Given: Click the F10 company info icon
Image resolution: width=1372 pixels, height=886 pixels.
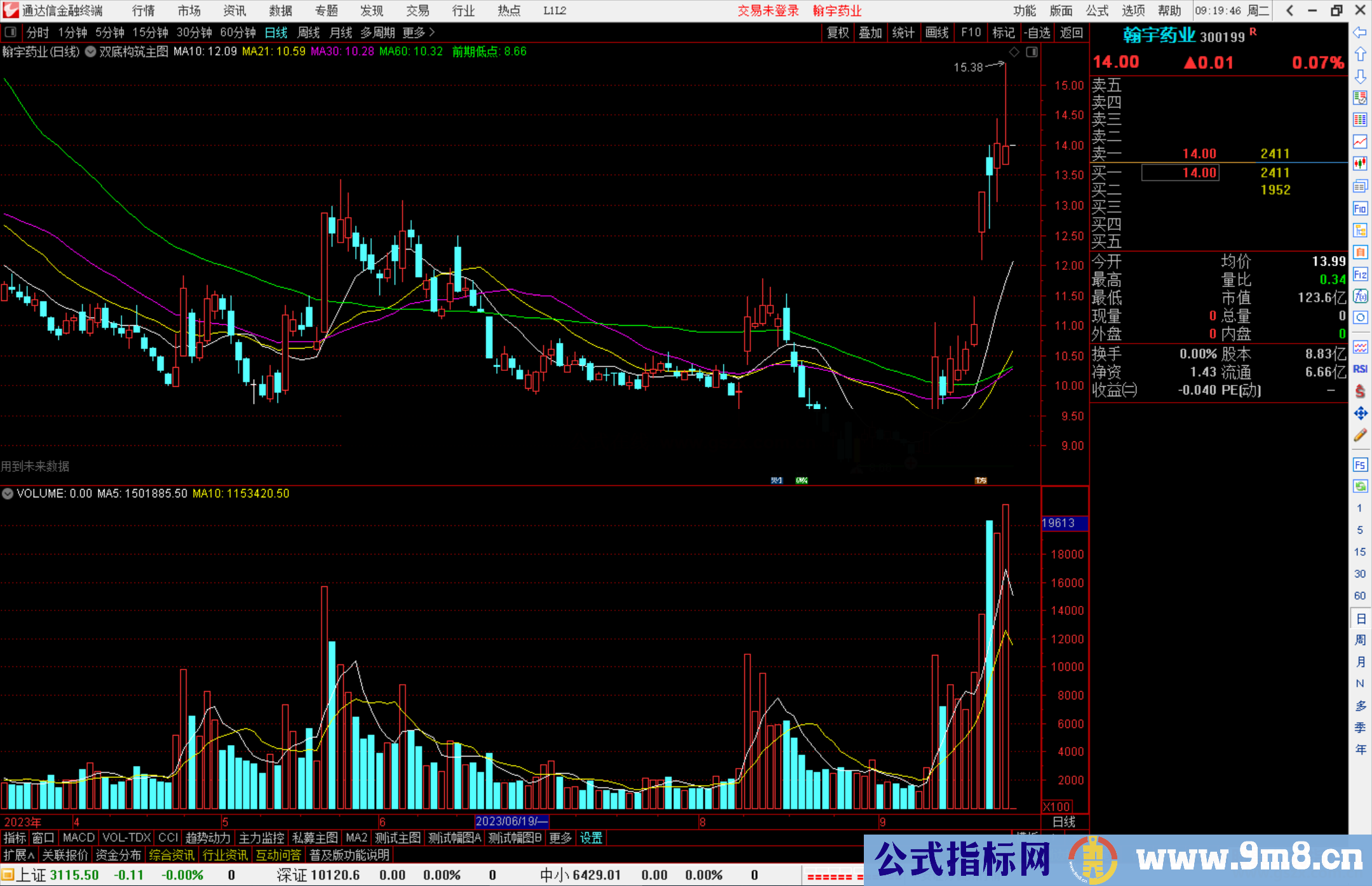Looking at the screenshot, I should (1360, 208).
